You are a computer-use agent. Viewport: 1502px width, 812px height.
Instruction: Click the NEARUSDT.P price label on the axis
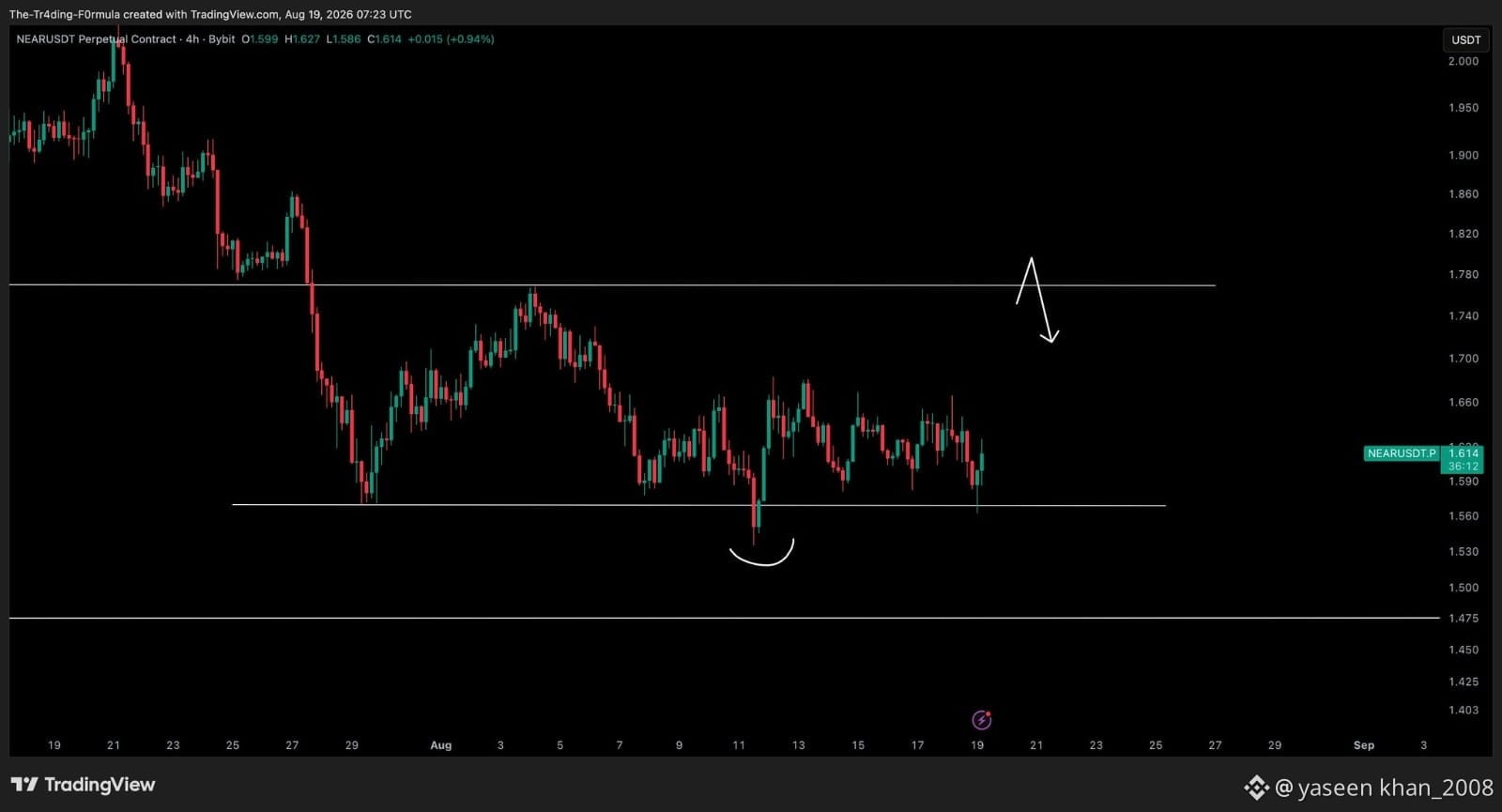point(1402,453)
